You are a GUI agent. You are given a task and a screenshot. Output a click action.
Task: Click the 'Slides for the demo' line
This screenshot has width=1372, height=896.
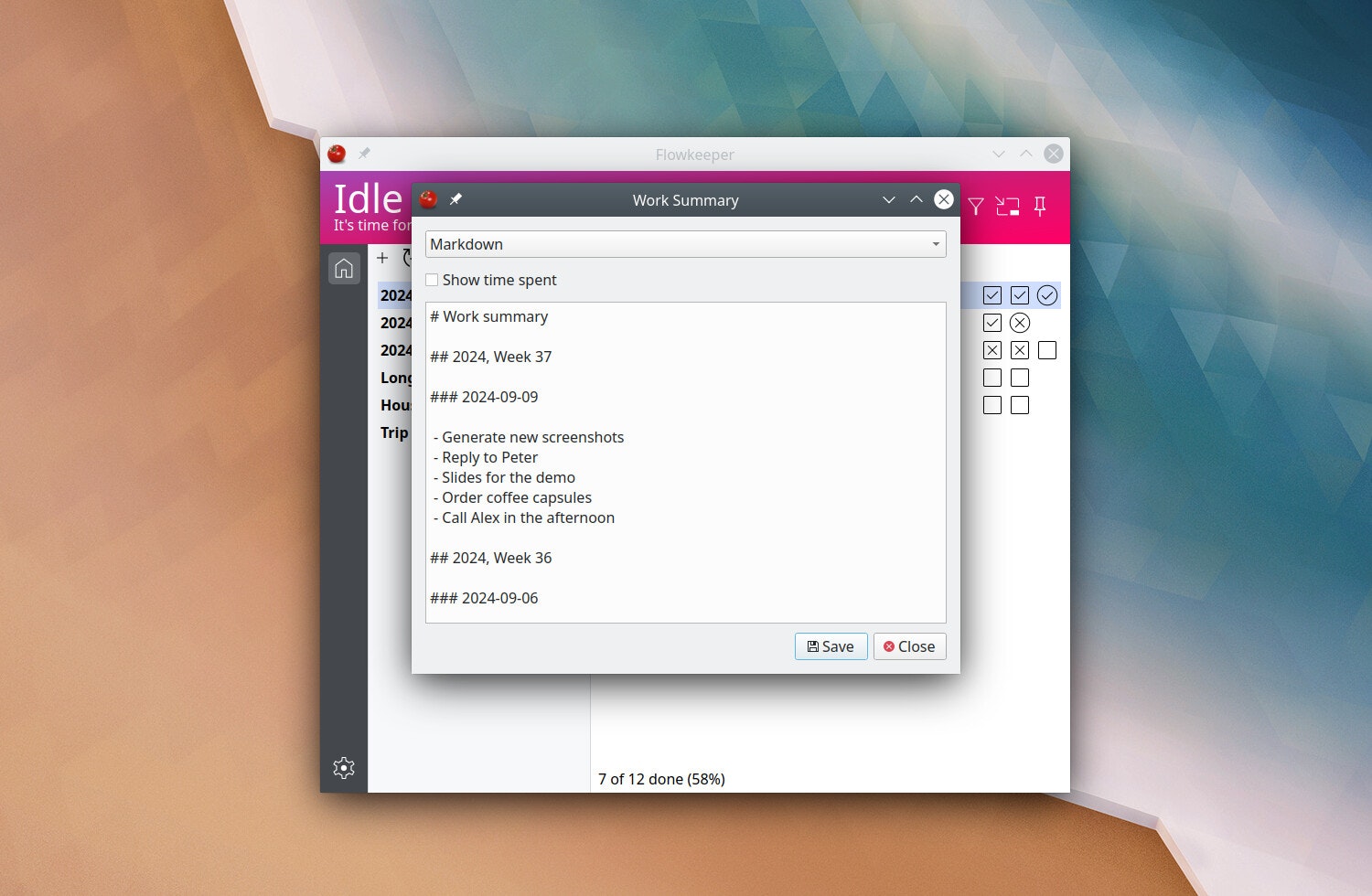[504, 477]
